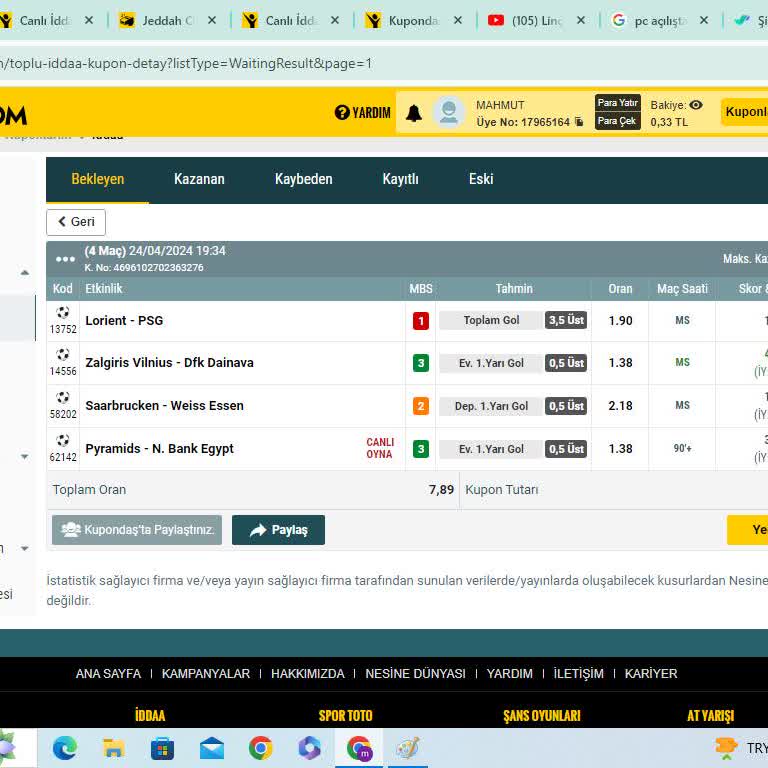The image size is (768, 768).
Task: Switch to the YouTube (105) browser tab
Action: click(527, 21)
